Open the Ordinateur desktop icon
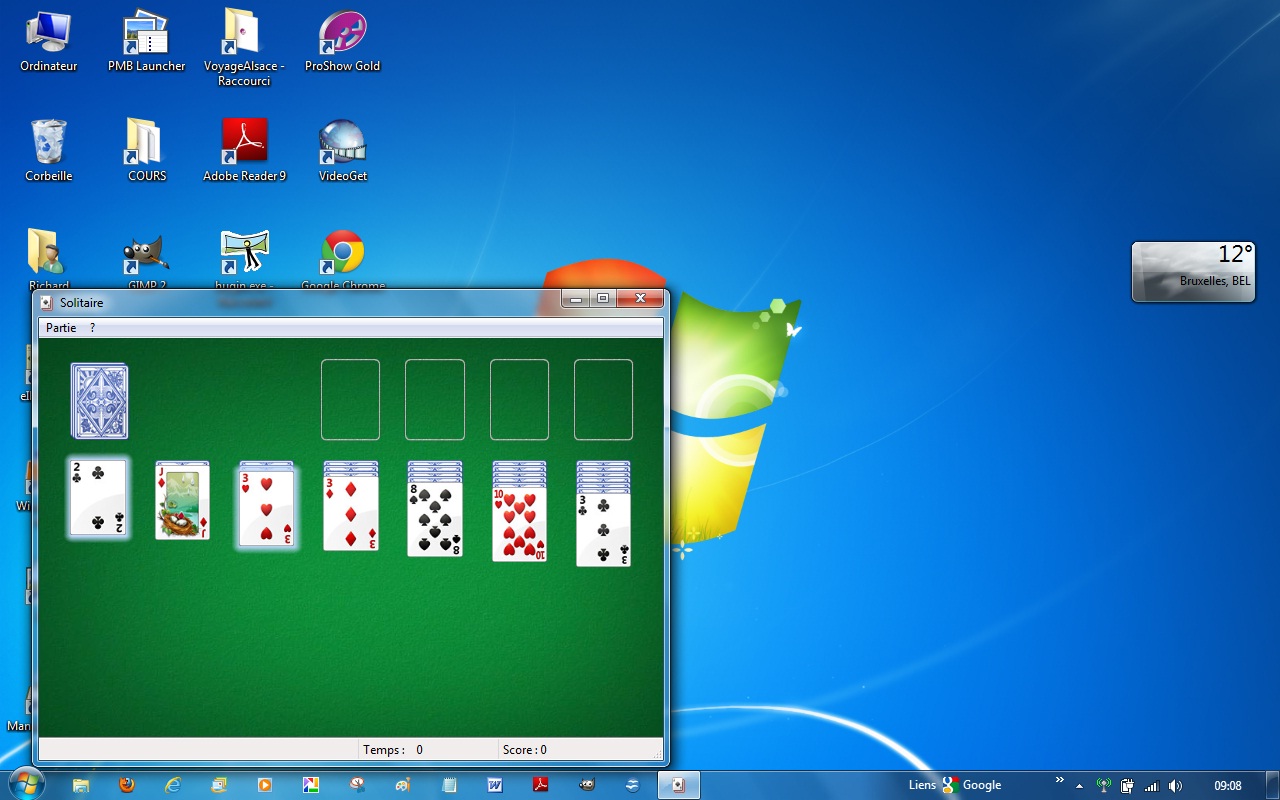Screen dimensions: 1280x800 point(48,42)
